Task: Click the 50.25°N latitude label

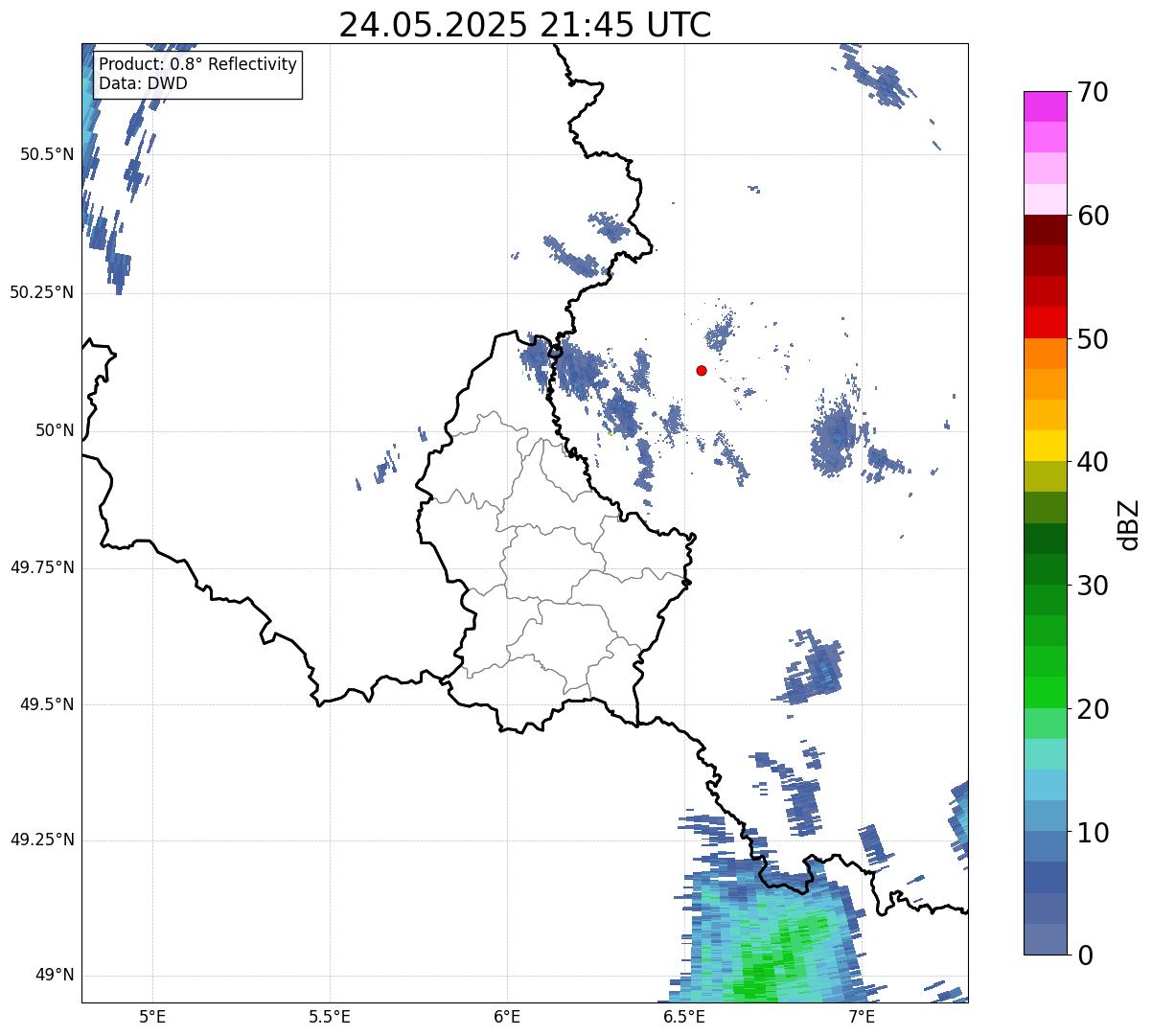Action: [41, 292]
